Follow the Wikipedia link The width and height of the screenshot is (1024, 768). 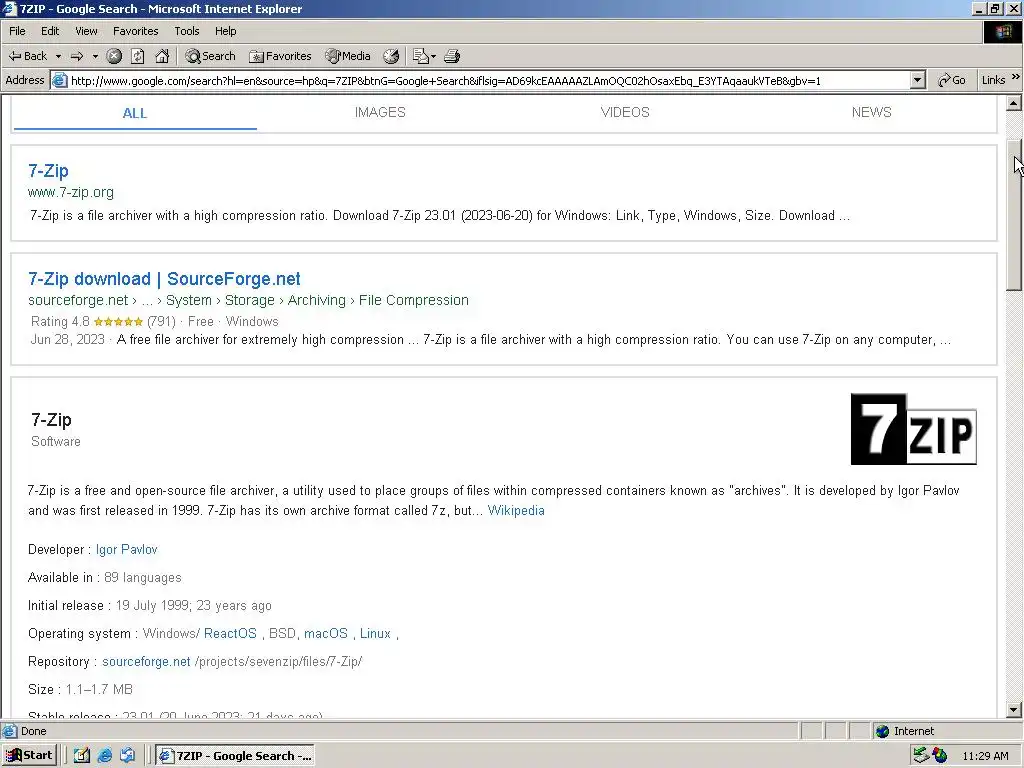[516, 511]
